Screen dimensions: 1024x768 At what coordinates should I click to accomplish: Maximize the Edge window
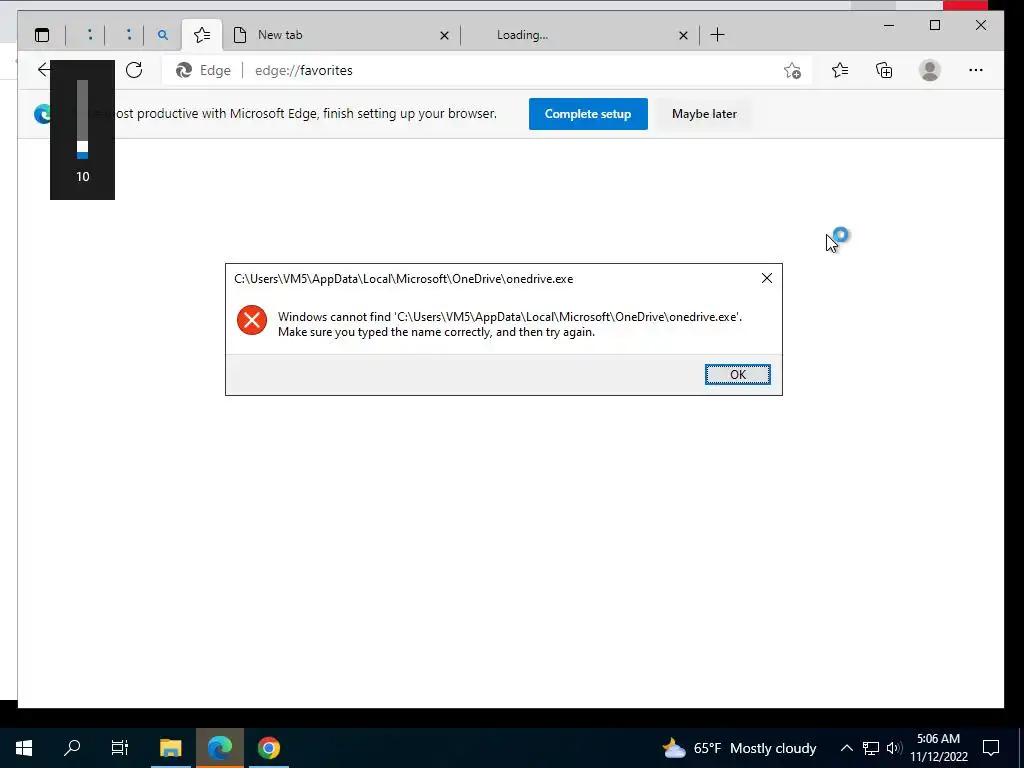[935, 25]
